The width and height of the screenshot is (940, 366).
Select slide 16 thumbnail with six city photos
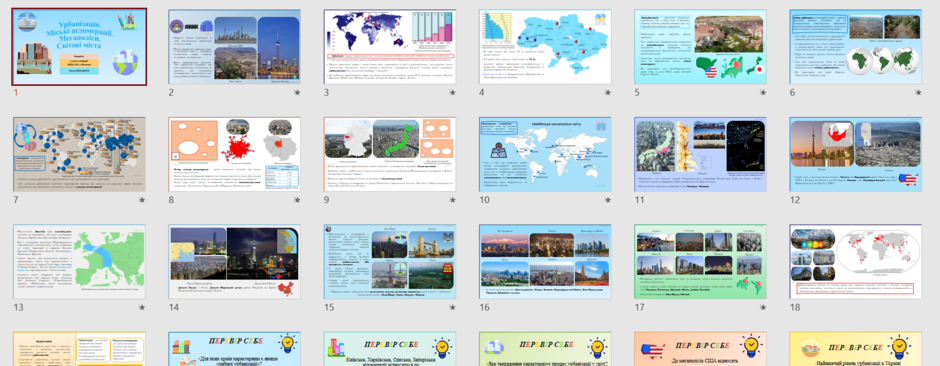point(545,262)
